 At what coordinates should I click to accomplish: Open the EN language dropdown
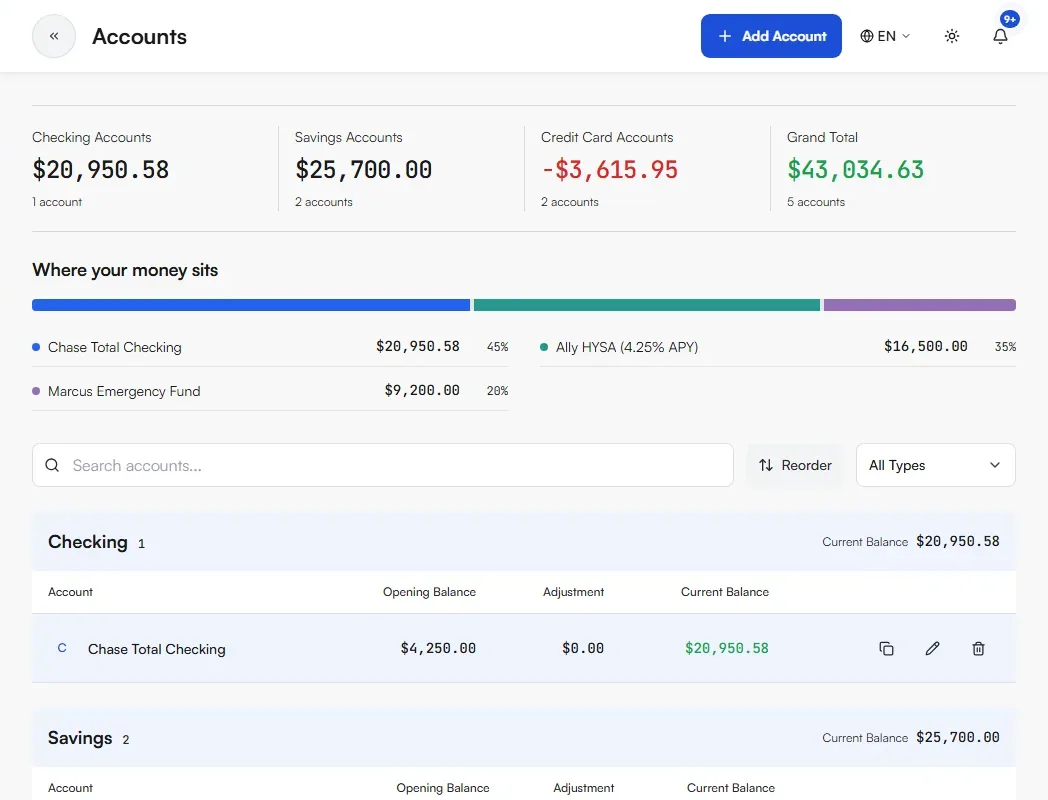pyautogui.click(x=885, y=36)
